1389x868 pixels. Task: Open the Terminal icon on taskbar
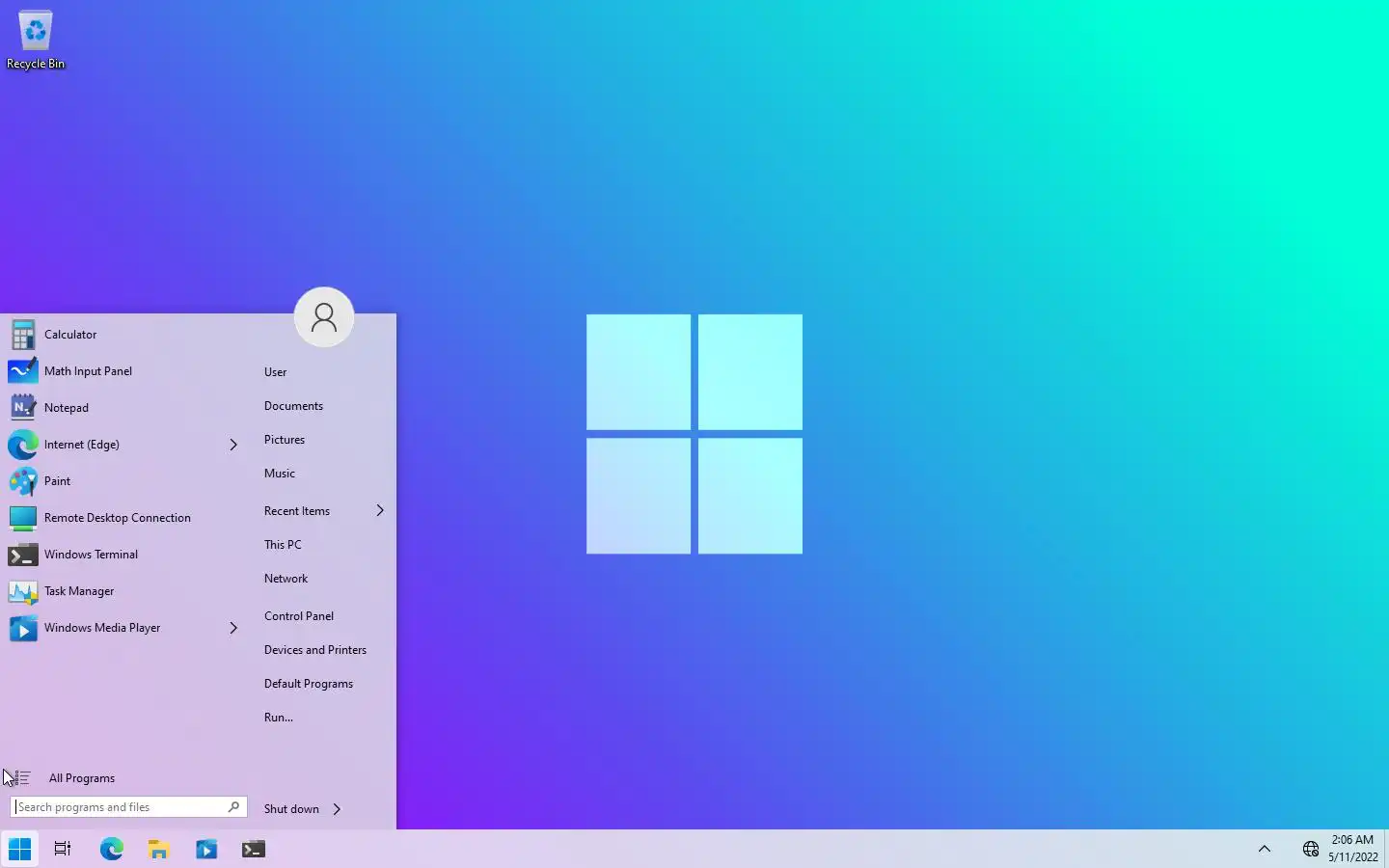254,849
